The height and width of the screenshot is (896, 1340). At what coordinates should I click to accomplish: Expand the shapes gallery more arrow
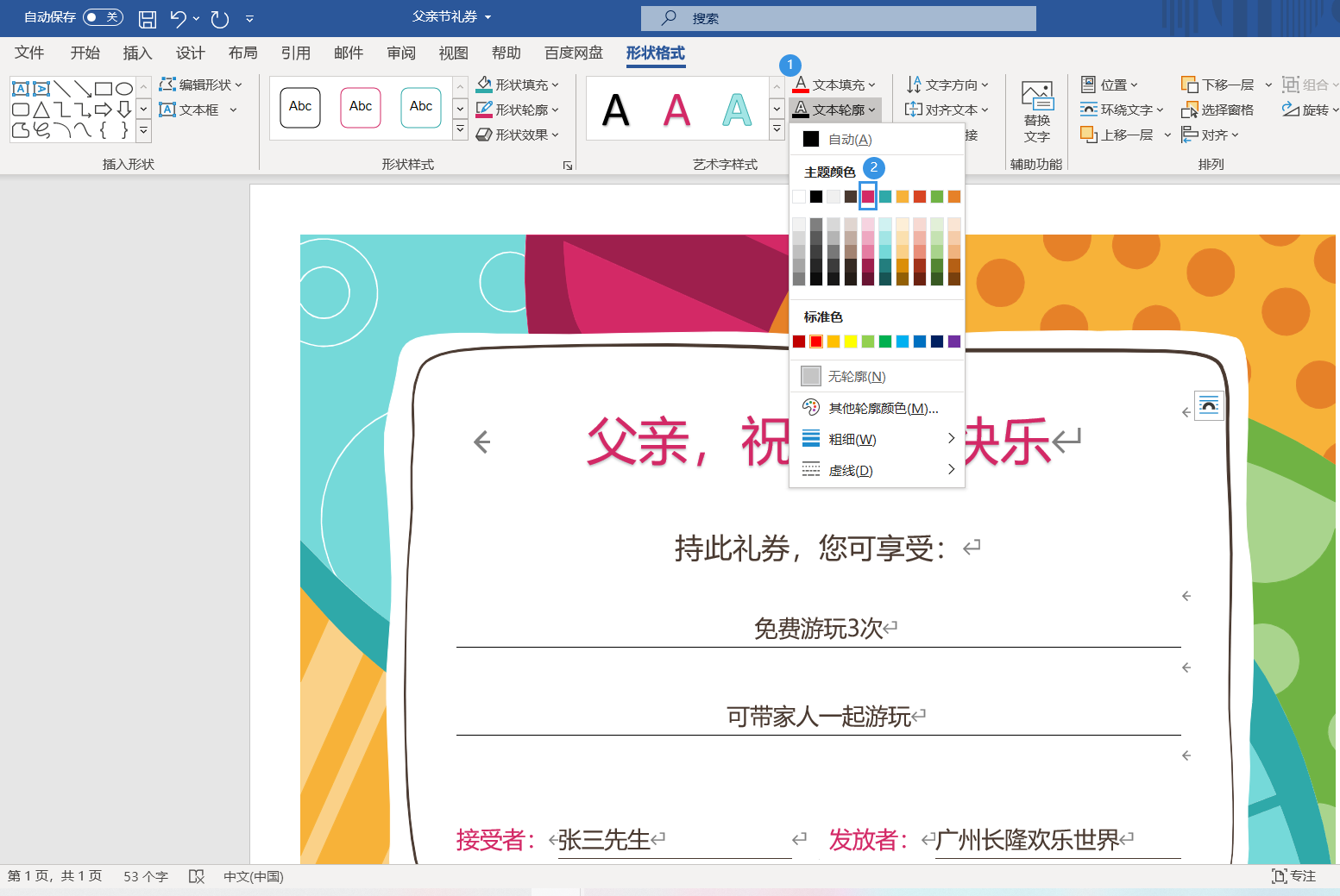(144, 130)
